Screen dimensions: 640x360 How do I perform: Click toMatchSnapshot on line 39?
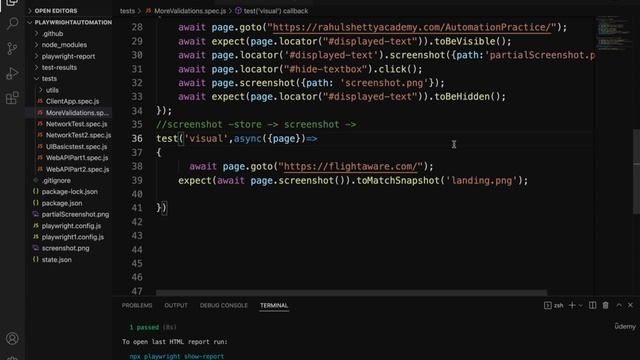[398, 180]
